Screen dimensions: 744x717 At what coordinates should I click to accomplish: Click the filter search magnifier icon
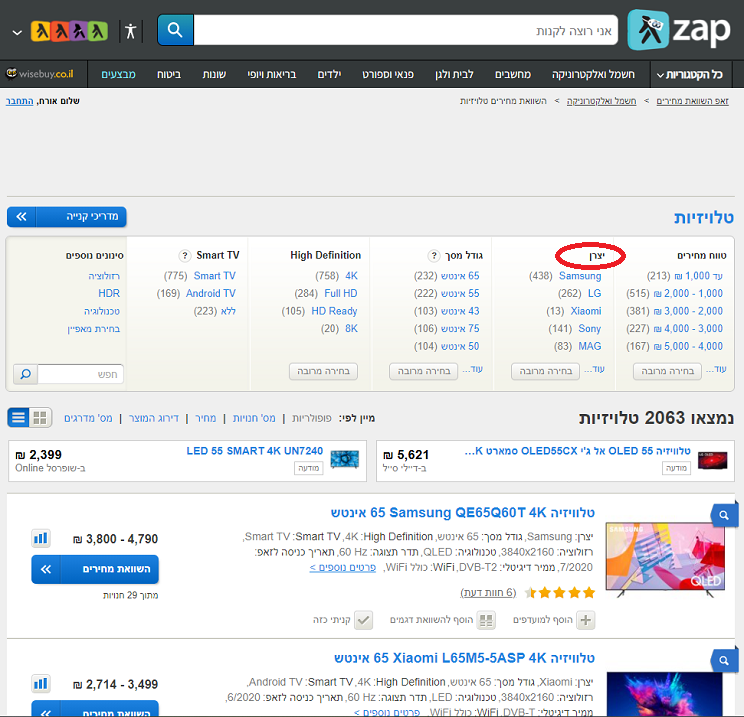25,374
